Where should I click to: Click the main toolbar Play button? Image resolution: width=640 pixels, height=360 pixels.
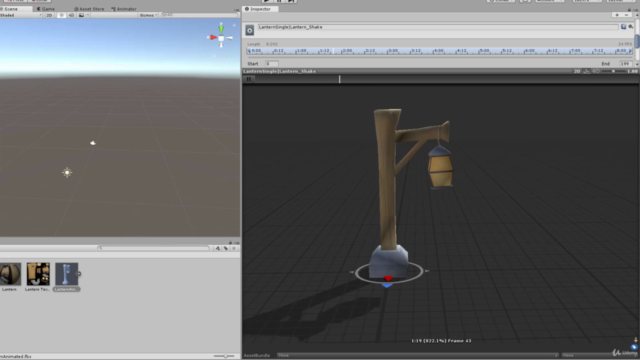(x=267, y=1)
